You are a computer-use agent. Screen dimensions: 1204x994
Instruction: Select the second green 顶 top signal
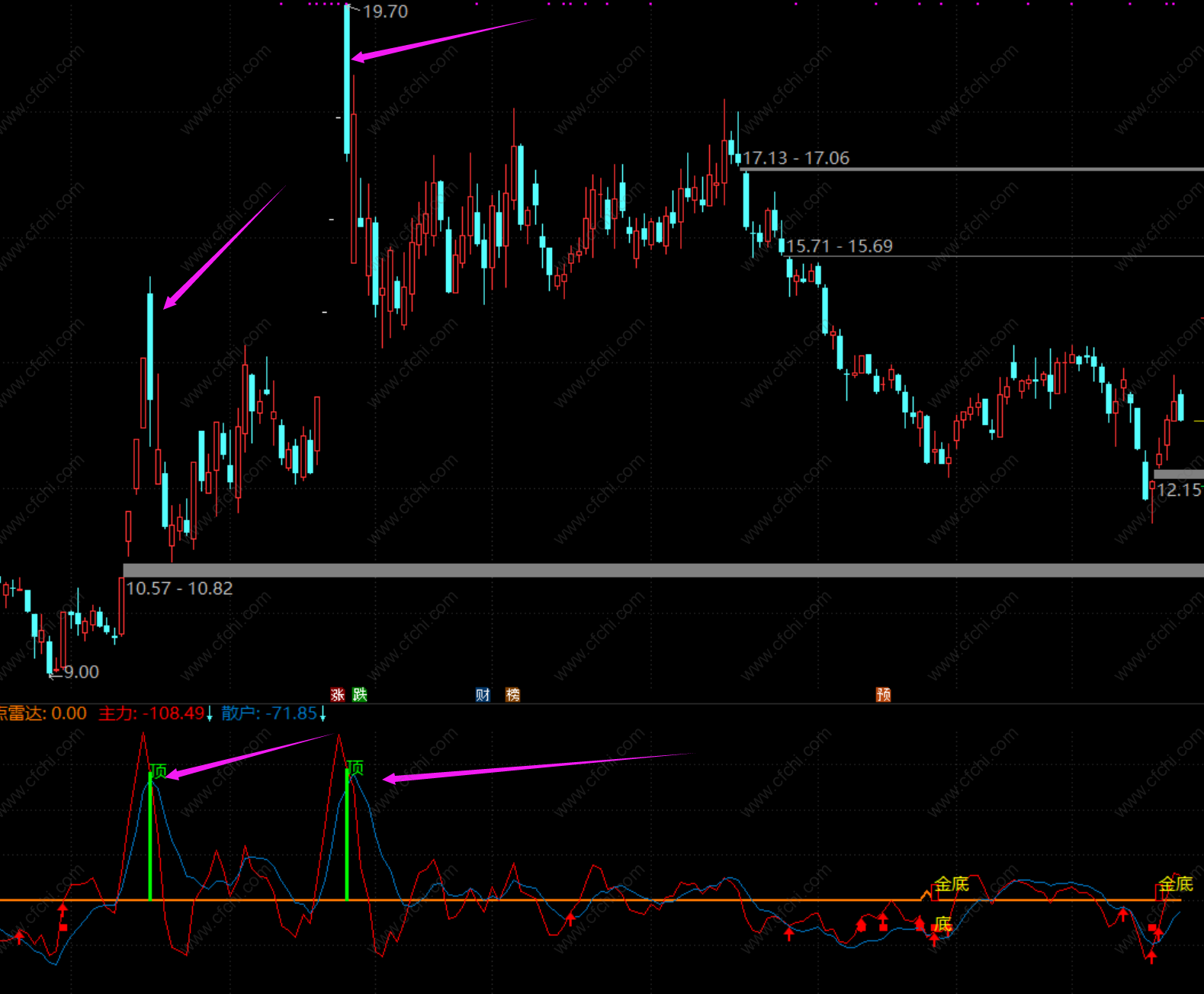click(355, 767)
